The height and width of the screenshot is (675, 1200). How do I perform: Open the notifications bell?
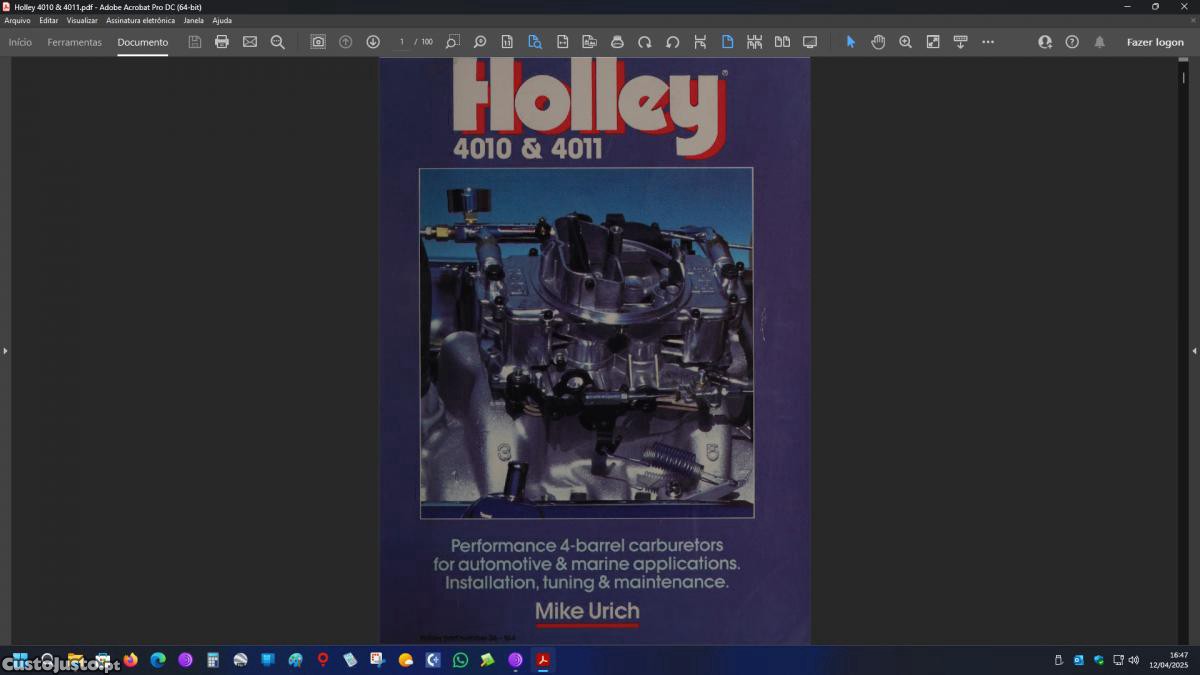(1100, 42)
